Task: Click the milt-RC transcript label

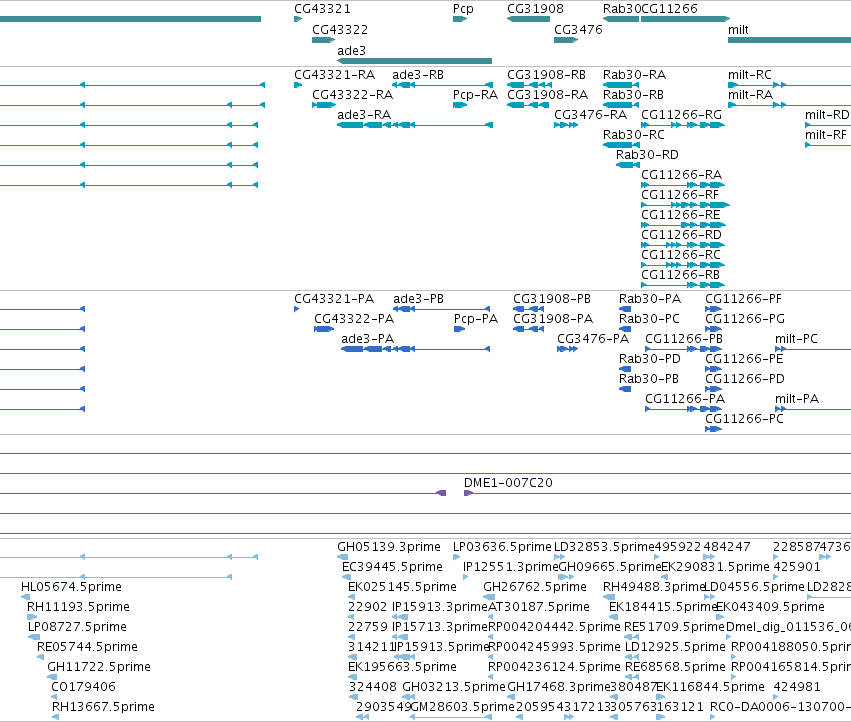Action: click(x=750, y=74)
